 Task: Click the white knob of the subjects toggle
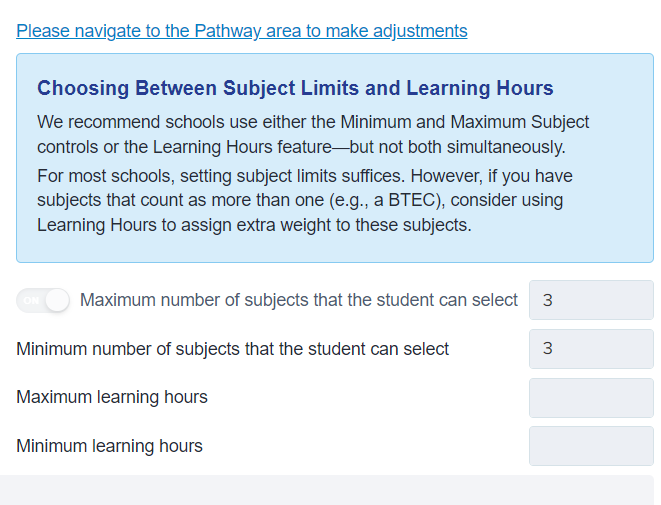coord(57,300)
